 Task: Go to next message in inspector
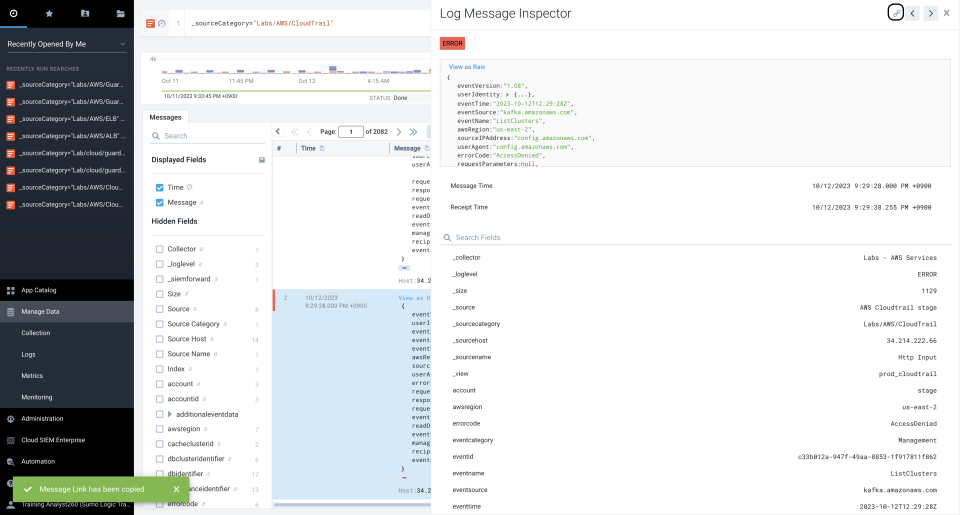tap(931, 13)
